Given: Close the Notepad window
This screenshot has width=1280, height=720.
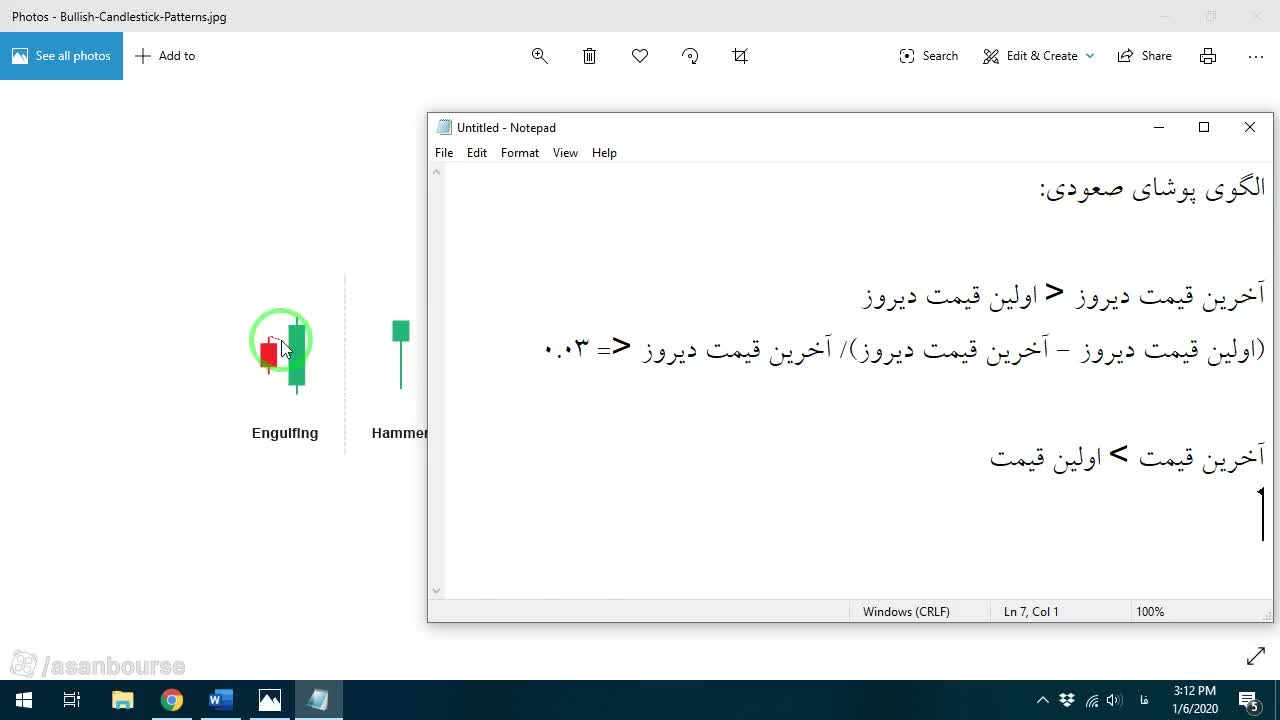Looking at the screenshot, I should pos(1250,127).
